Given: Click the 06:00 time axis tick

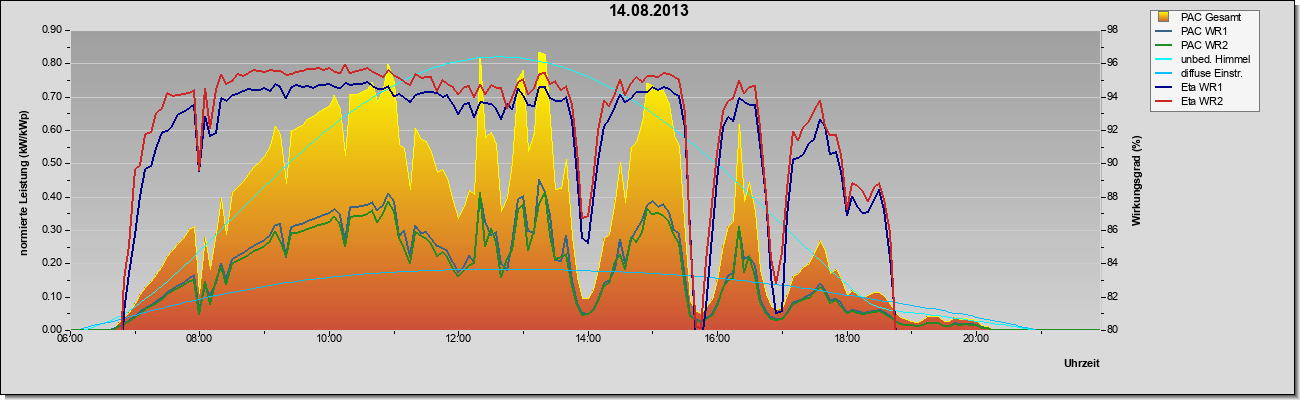Looking at the screenshot, I should (x=69, y=338).
